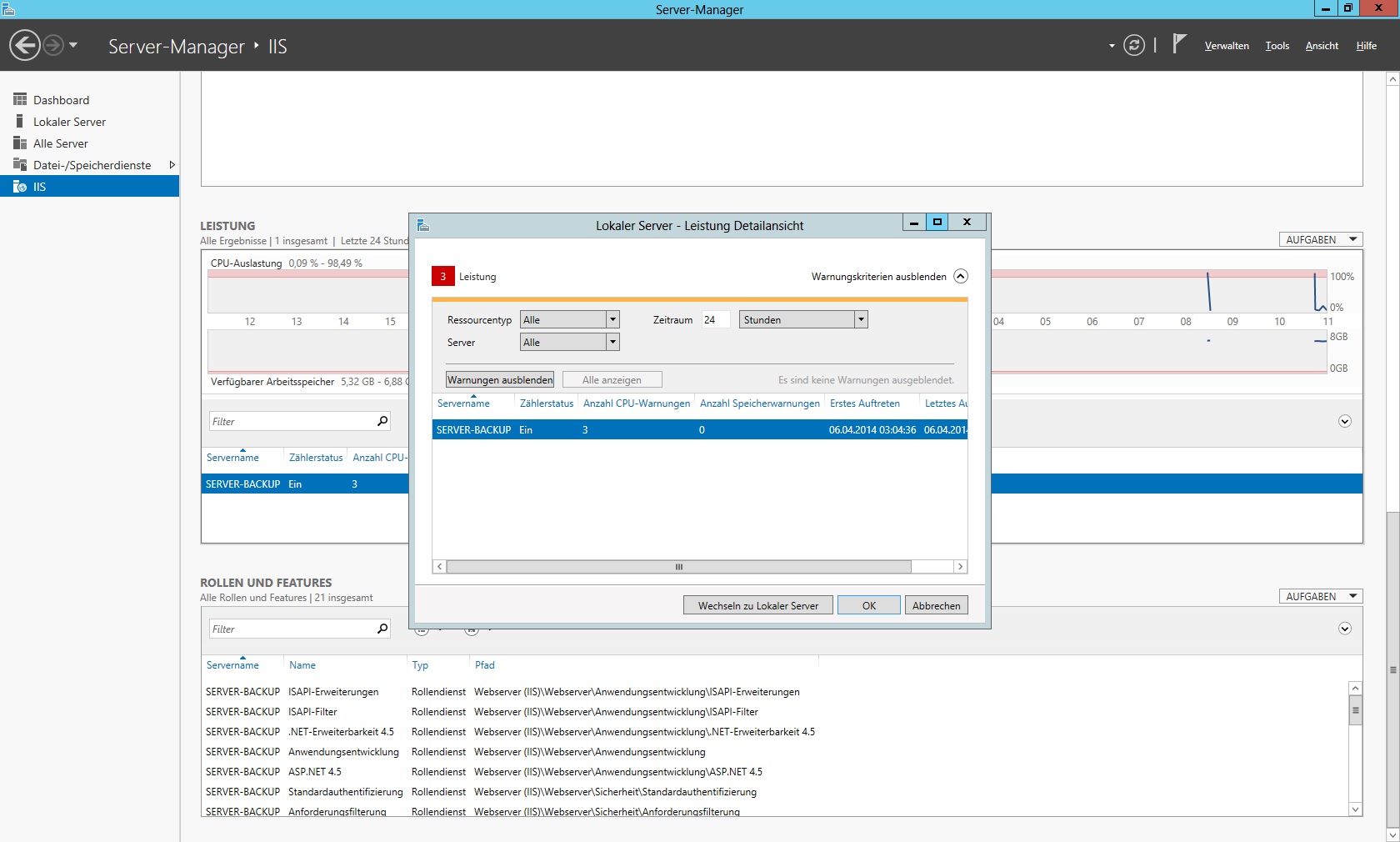Select Lokaler Server in the sidebar

89,122
